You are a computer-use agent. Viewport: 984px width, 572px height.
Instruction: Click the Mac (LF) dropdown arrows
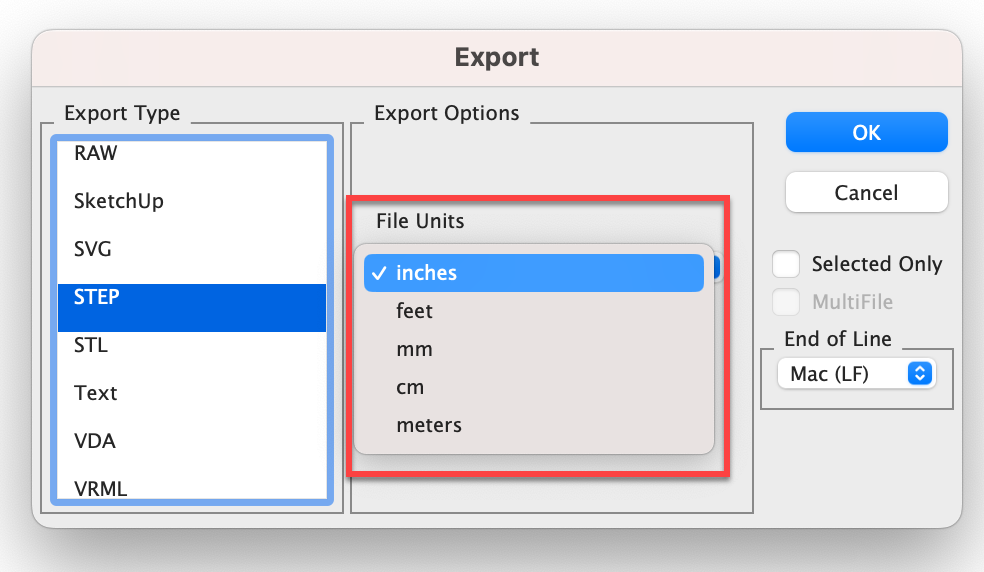click(x=919, y=374)
